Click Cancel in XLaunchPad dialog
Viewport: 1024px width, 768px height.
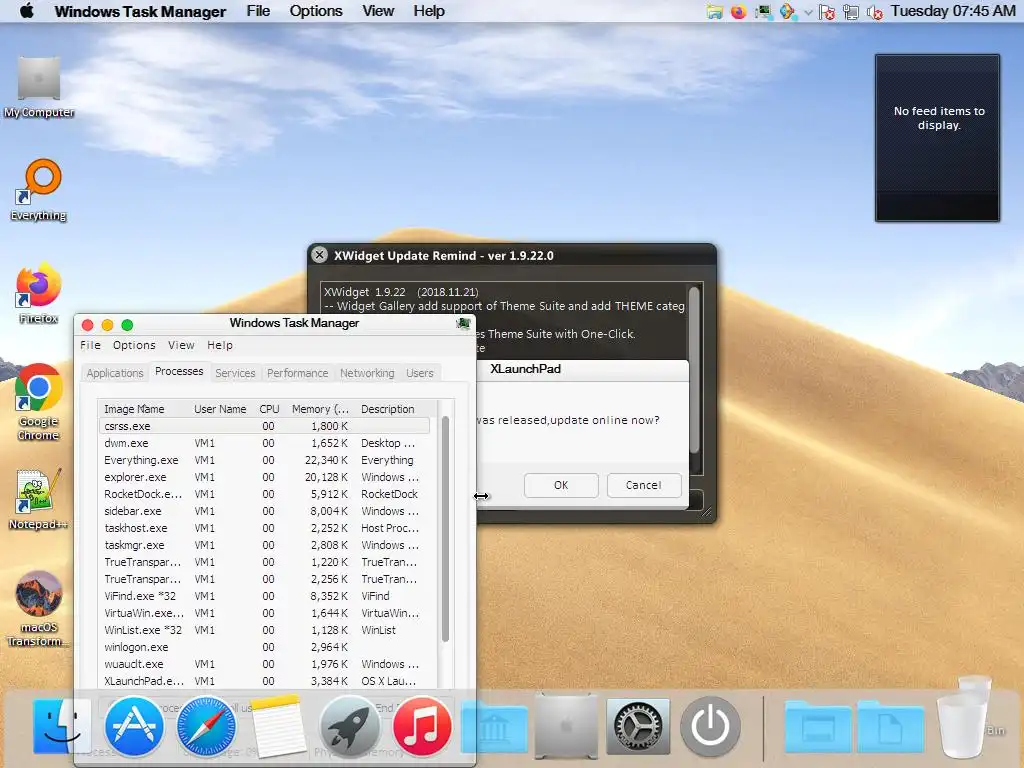[644, 485]
